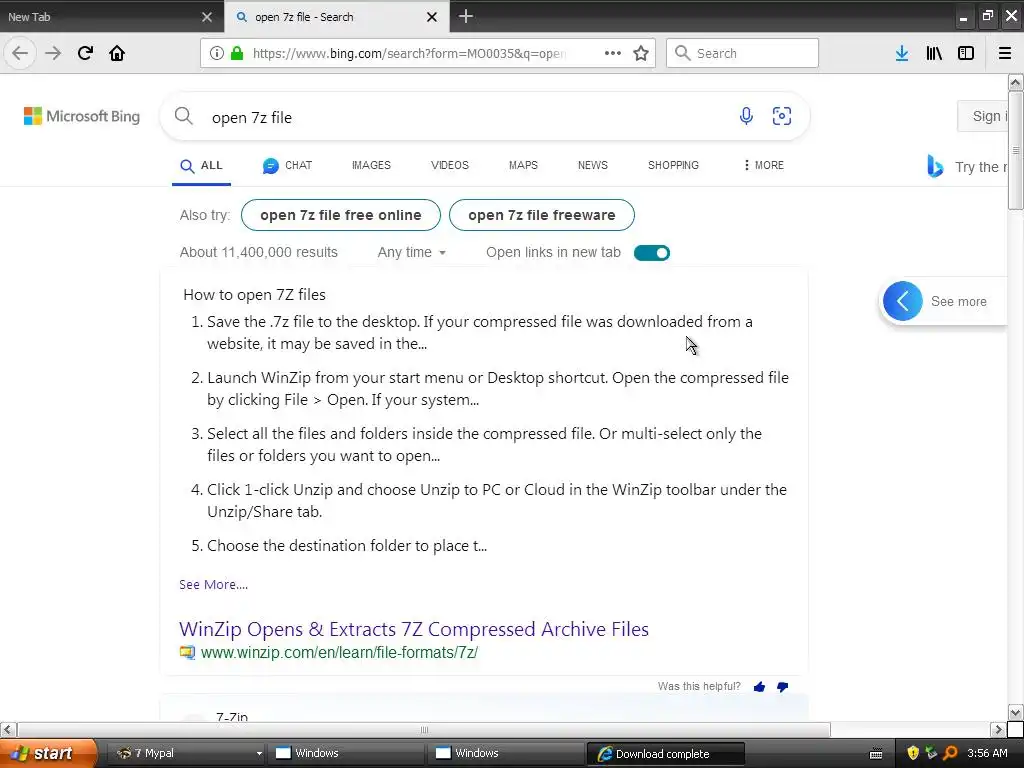Start voice search with the microphone
Screen dimensions: 1024x768
[746, 116]
